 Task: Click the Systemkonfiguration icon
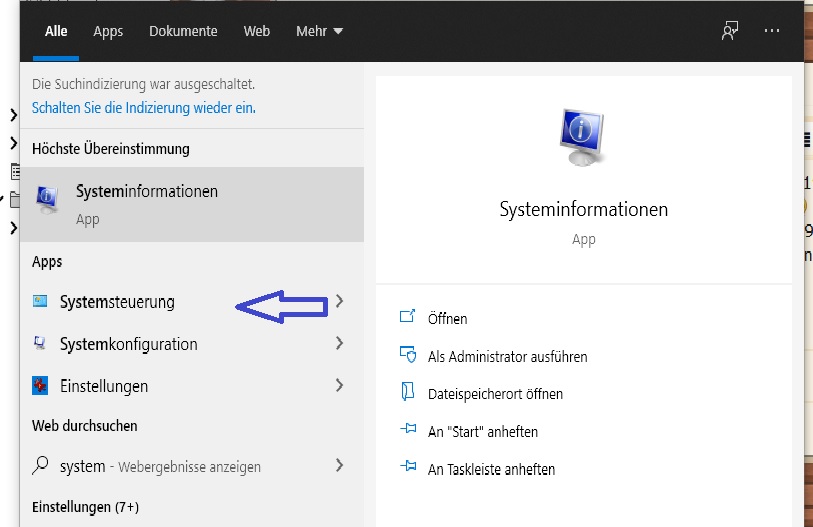point(40,343)
